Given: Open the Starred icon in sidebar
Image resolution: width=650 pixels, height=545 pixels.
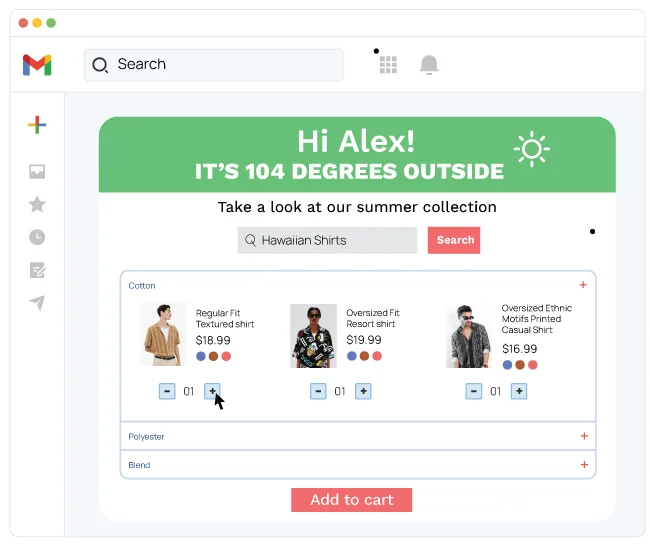Looking at the screenshot, I should pyautogui.click(x=37, y=204).
